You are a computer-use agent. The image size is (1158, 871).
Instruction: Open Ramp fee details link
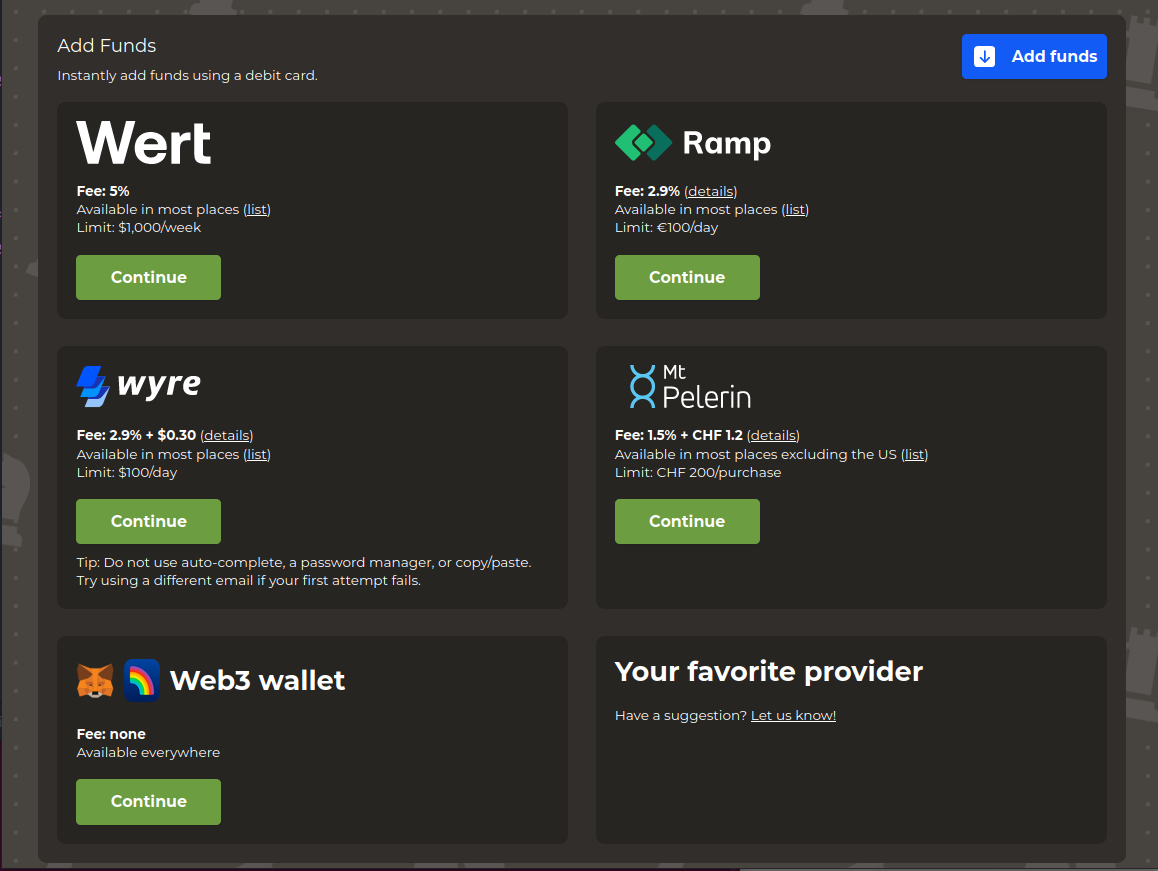(x=710, y=191)
